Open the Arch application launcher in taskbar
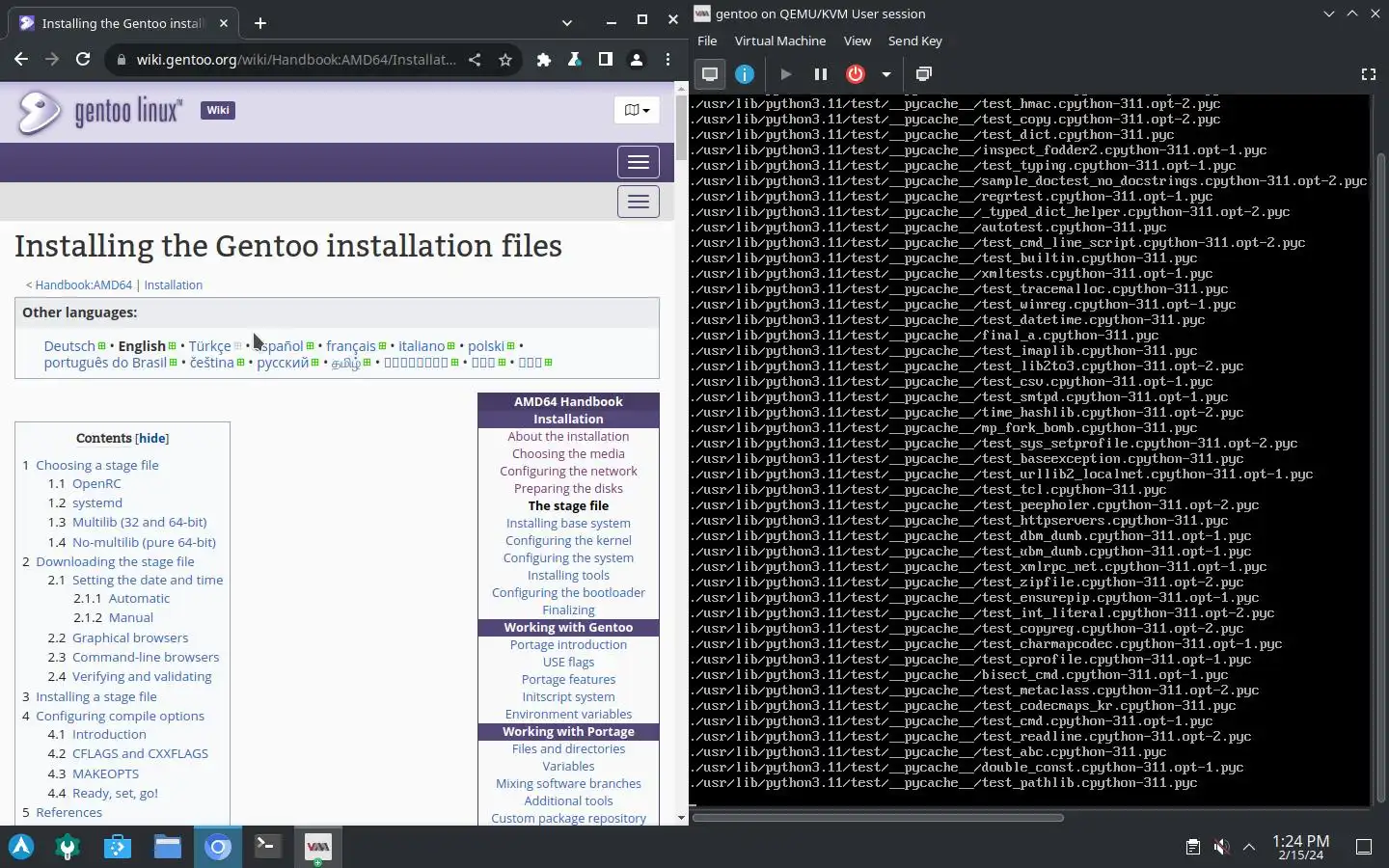Image resolution: width=1389 pixels, height=868 pixels. click(21, 847)
